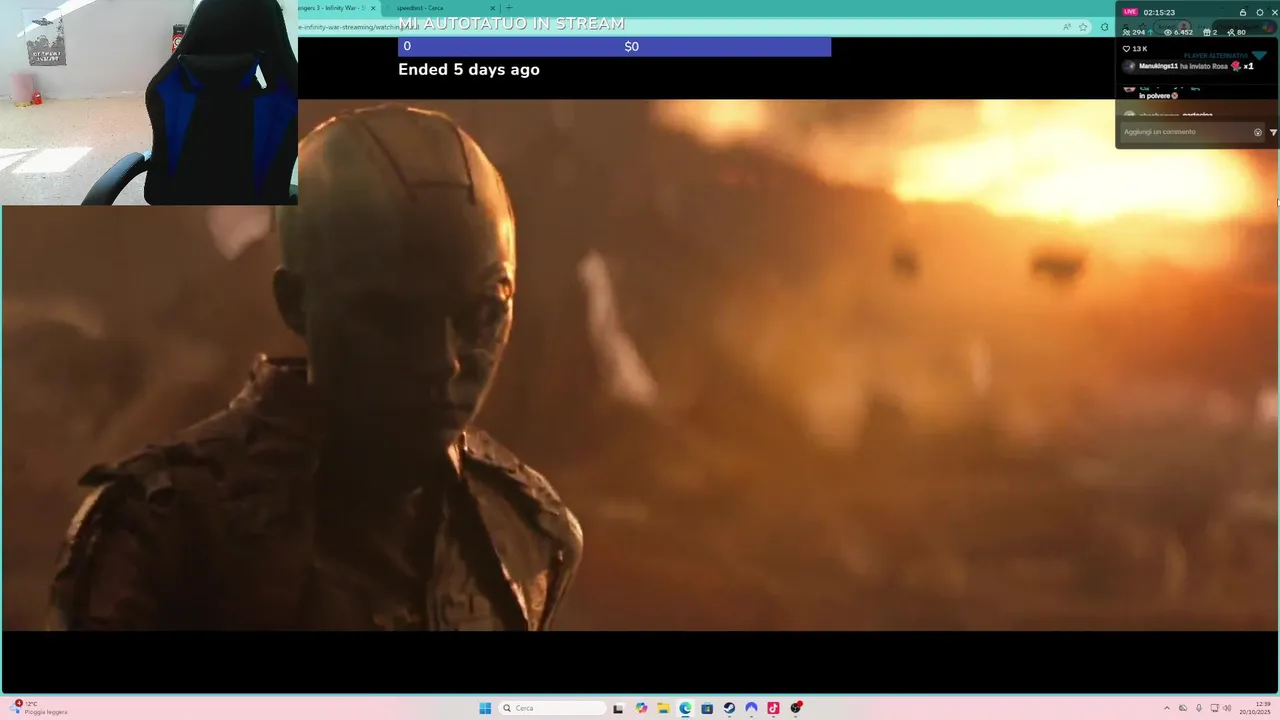
Task: Click Manukings11 gift message in chat
Action: pos(1189,66)
